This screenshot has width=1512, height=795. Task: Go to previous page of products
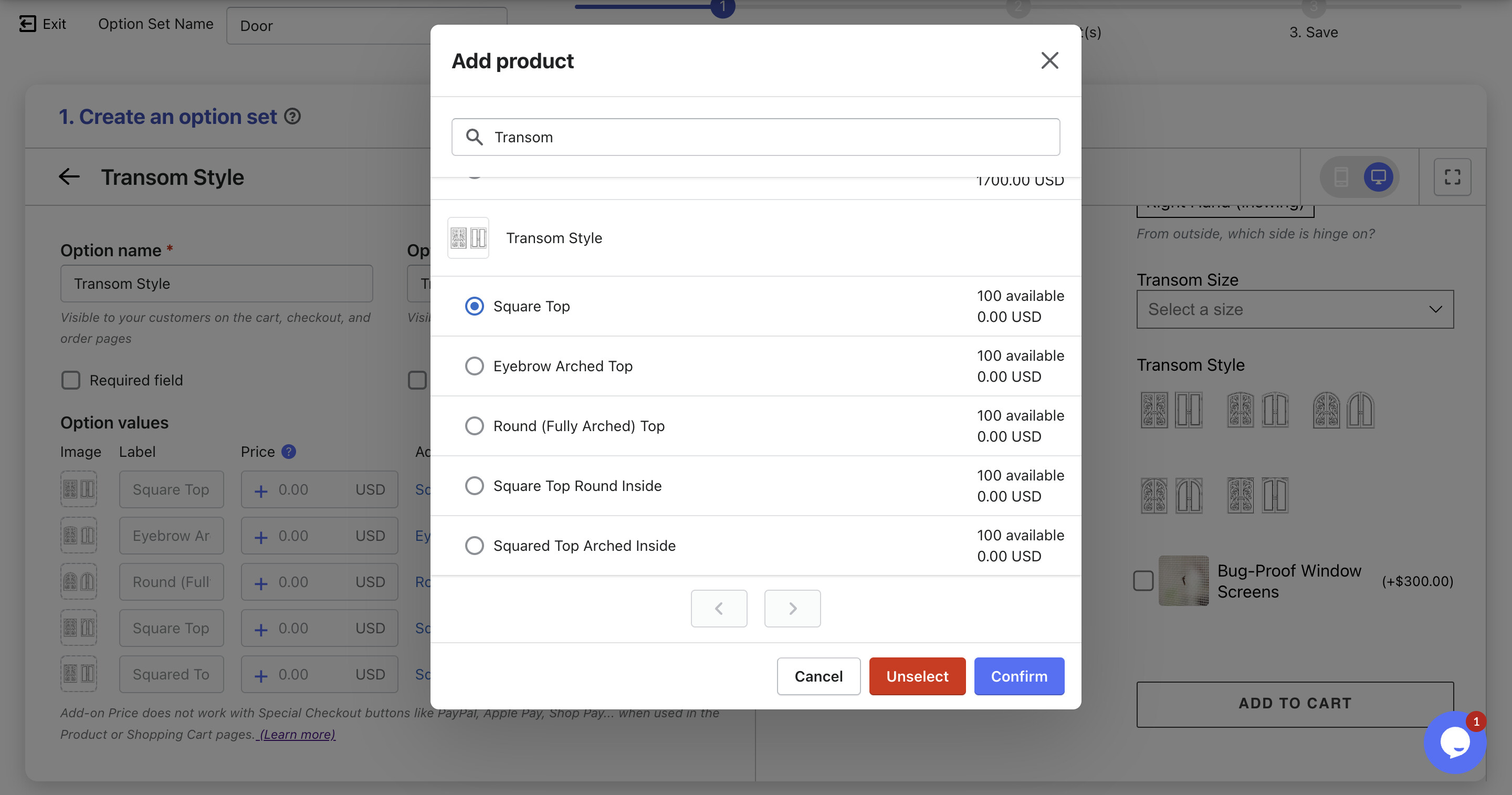(719, 608)
